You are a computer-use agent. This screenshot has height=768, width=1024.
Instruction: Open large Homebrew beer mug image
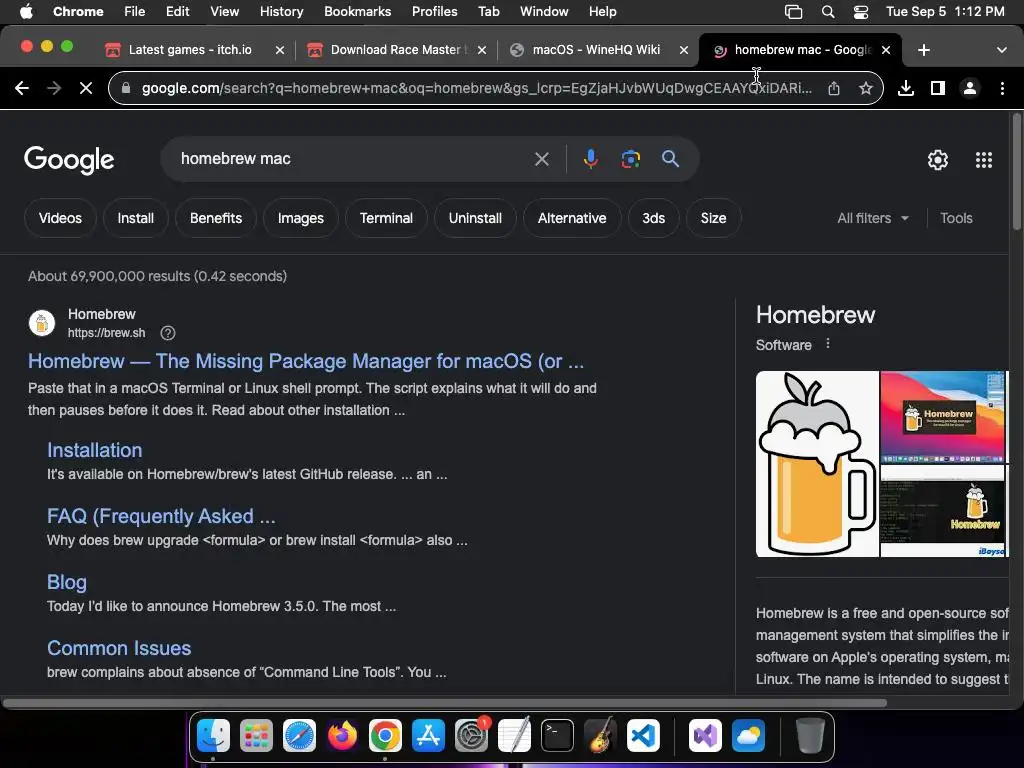pos(817,464)
